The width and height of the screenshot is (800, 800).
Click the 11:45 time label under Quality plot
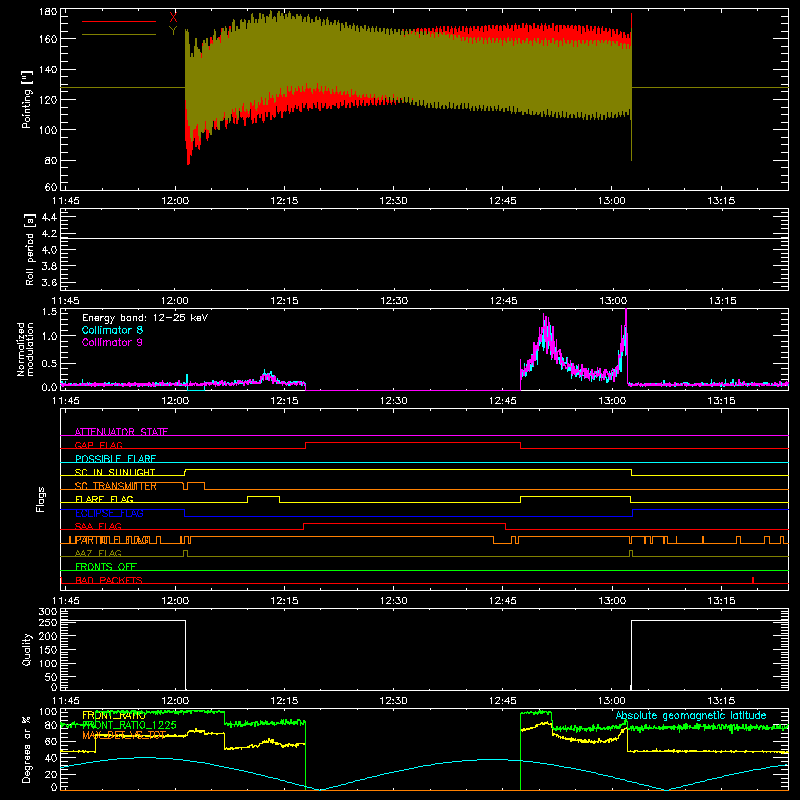(66, 701)
